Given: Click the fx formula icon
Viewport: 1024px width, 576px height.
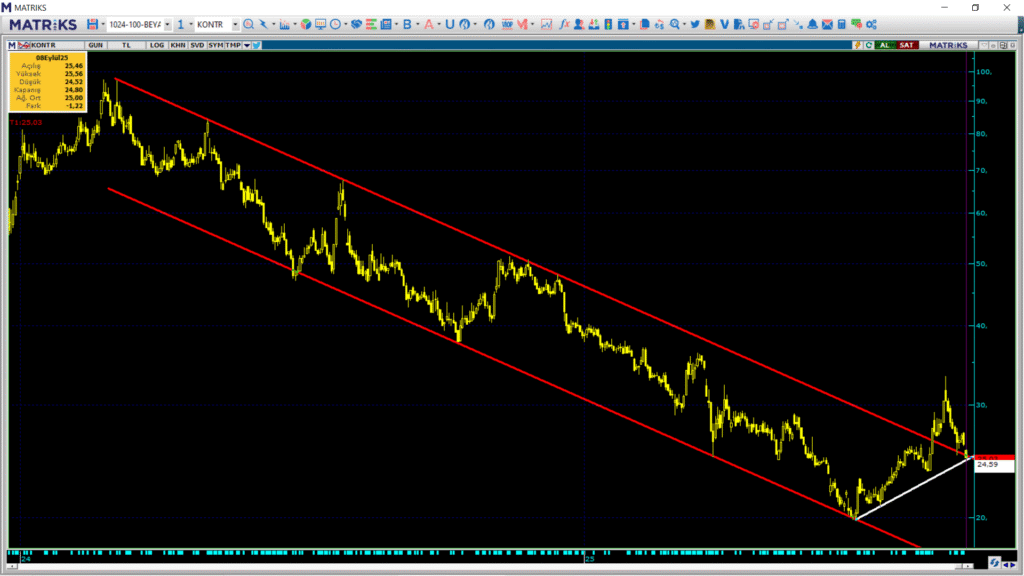Looking at the screenshot, I should 565,24.
